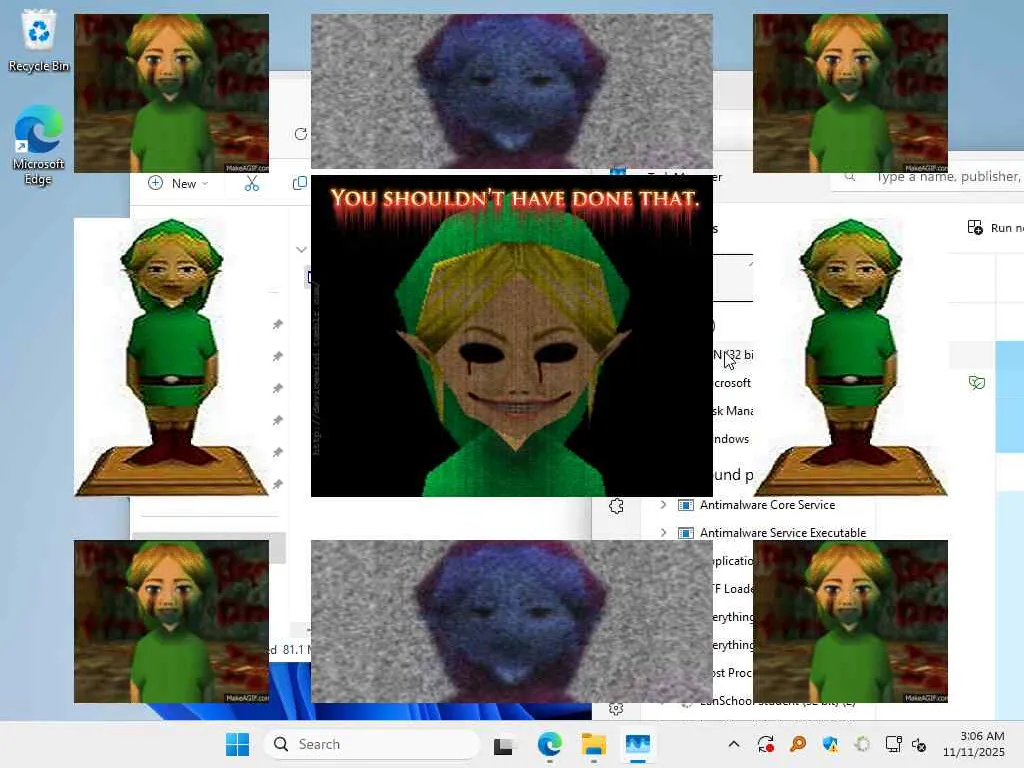Collapse the File Explorer navigation chevron

301,249
